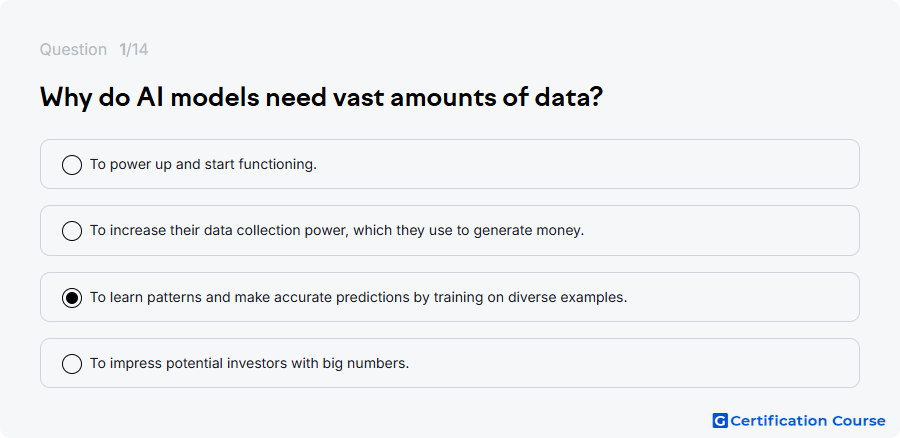This screenshot has height=438, width=900.
Task: Click the words 'AI models' in the heading
Action: [x=197, y=98]
